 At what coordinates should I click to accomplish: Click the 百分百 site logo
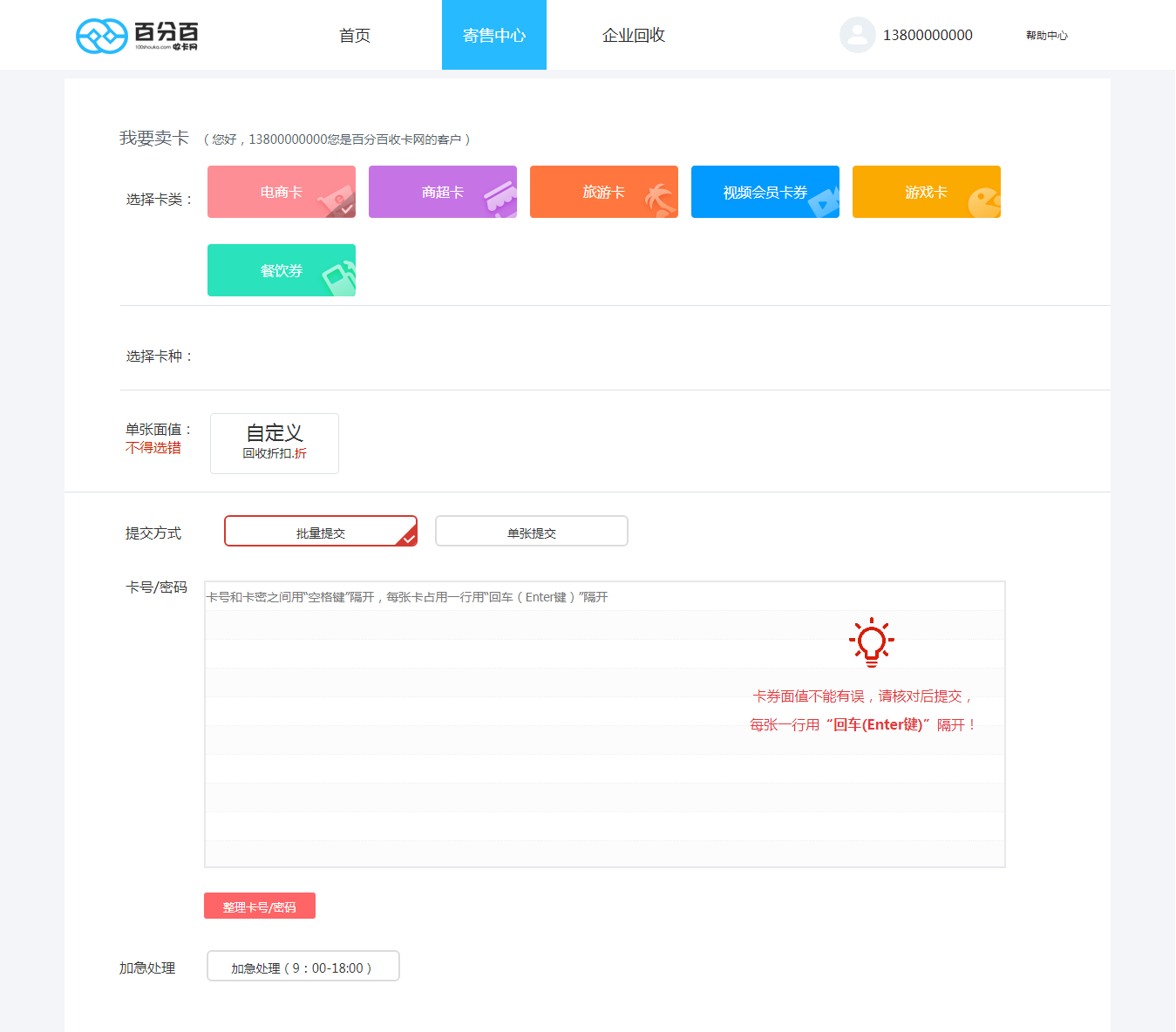(x=137, y=36)
